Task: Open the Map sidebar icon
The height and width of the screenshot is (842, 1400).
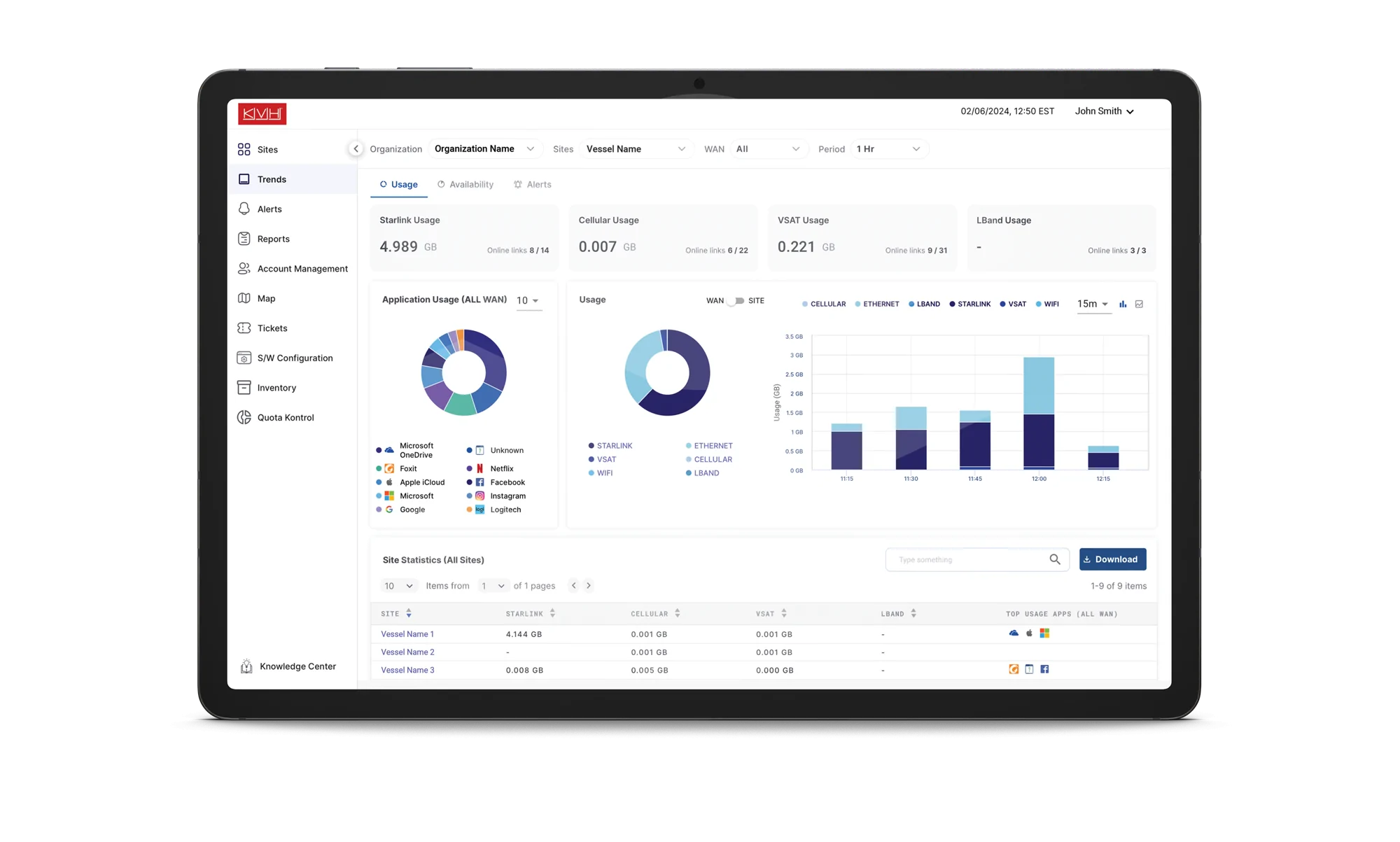Action: coord(244,298)
